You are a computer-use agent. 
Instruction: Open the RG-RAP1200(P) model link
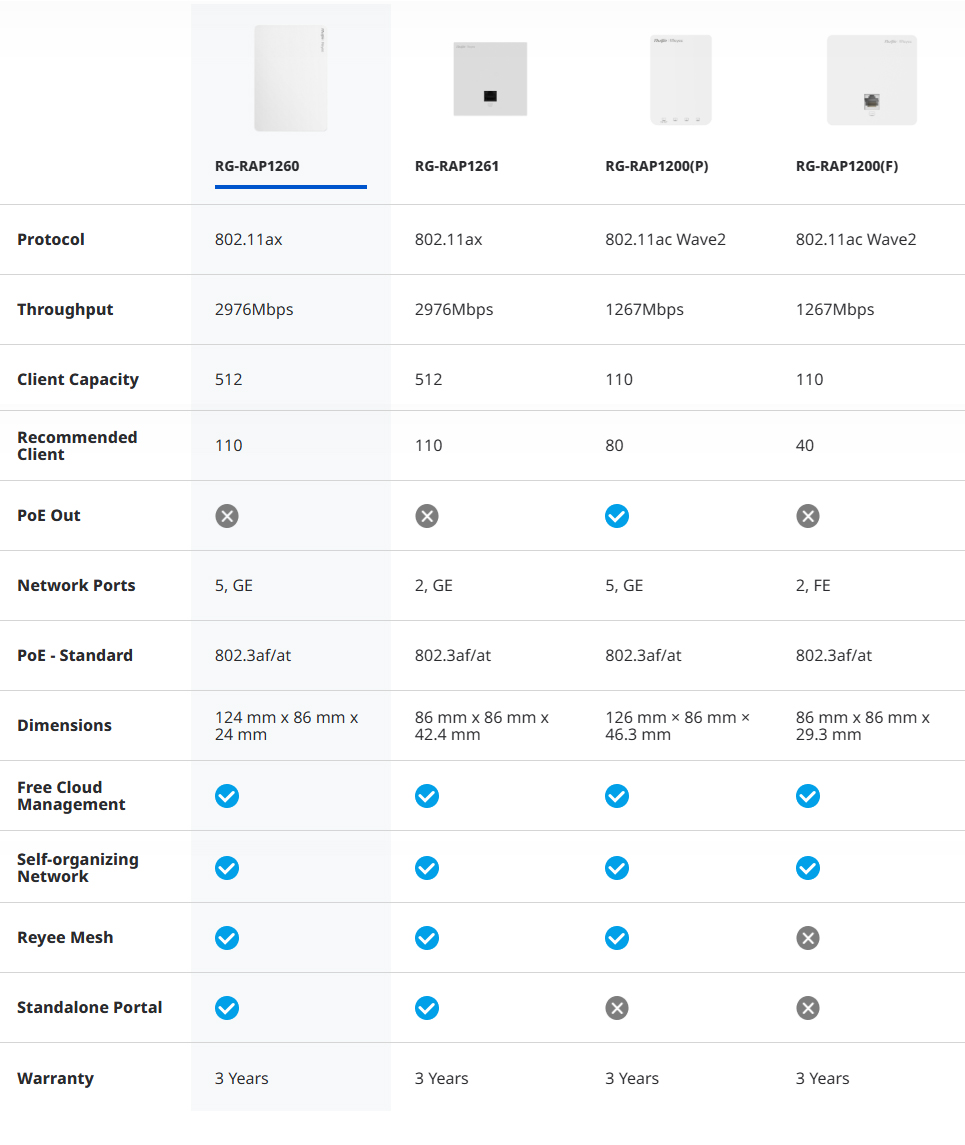[657, 166]
